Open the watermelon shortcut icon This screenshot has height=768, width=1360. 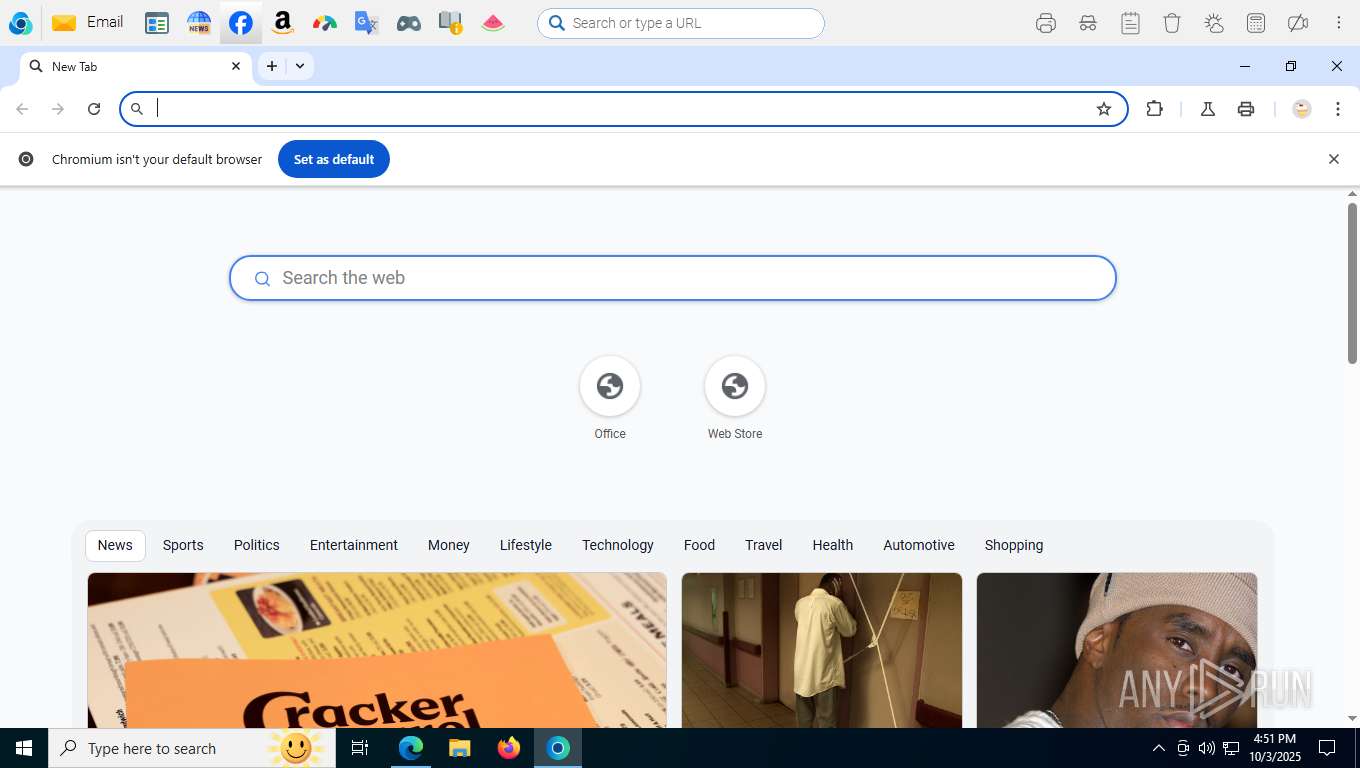(493, 22)
